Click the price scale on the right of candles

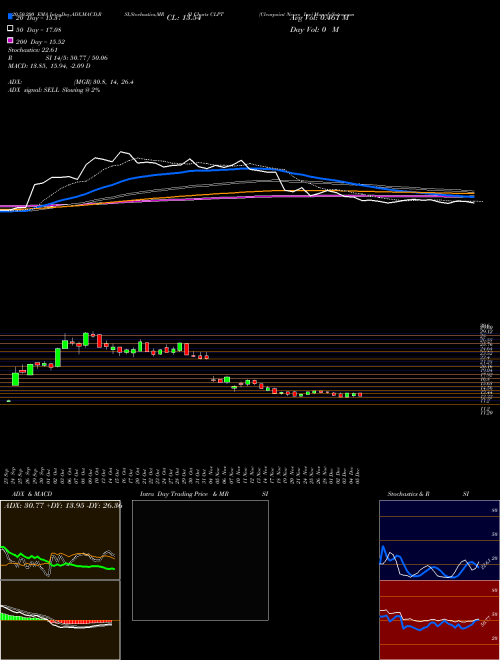click(487, 370)
